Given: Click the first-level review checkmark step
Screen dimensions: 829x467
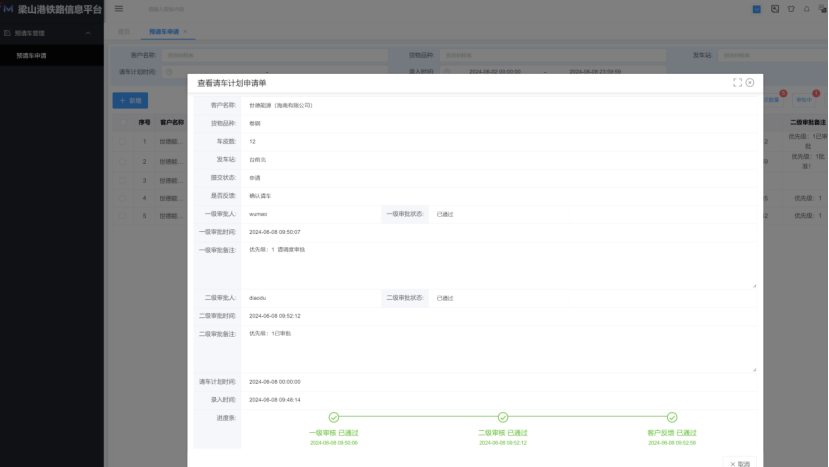Looking at the screenshot, I should 334,417.
